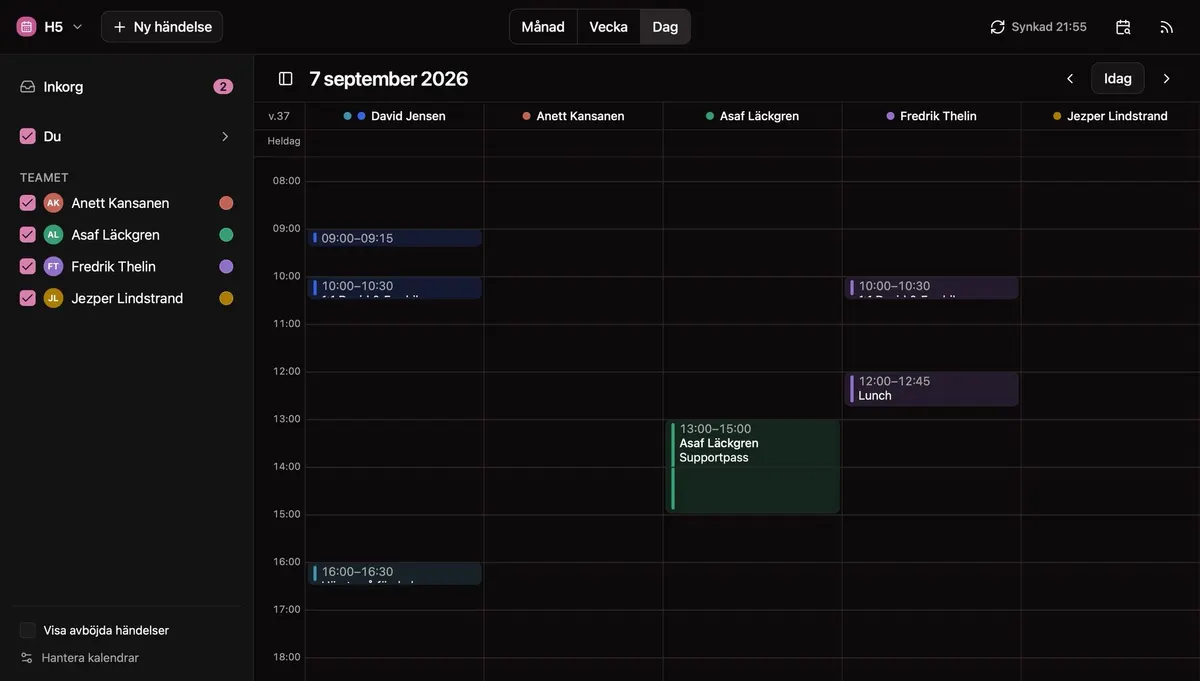Click the Ny händelse button
The width and height of the screenshot is (1200, 681).
point(162,27)
